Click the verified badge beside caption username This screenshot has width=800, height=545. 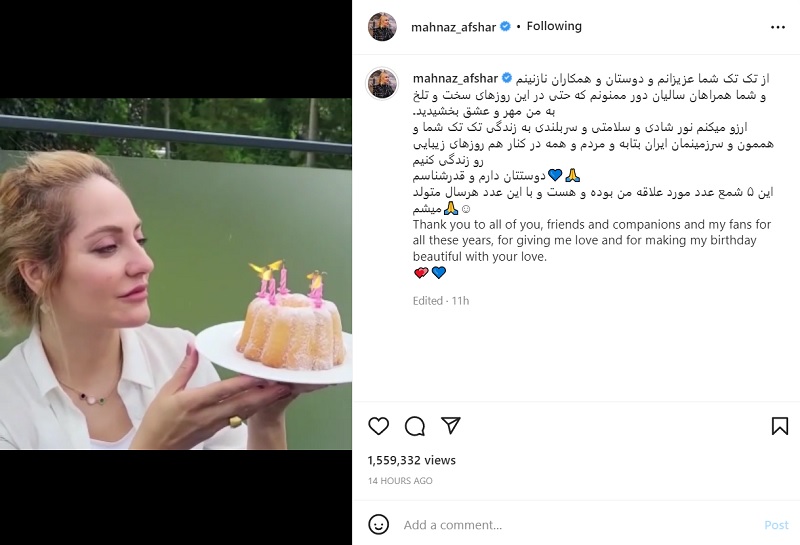coord(507,78)
